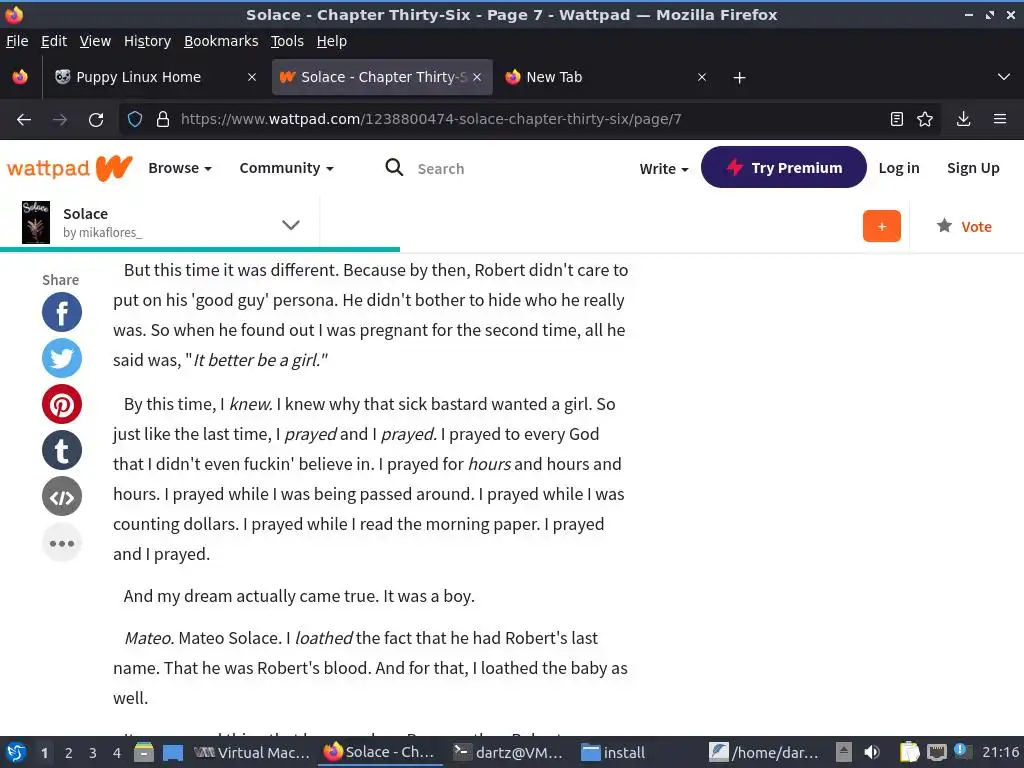Expand Solace table of contents chevron
The height and width of the screenshot is (768, 1024).
point(291,225)
